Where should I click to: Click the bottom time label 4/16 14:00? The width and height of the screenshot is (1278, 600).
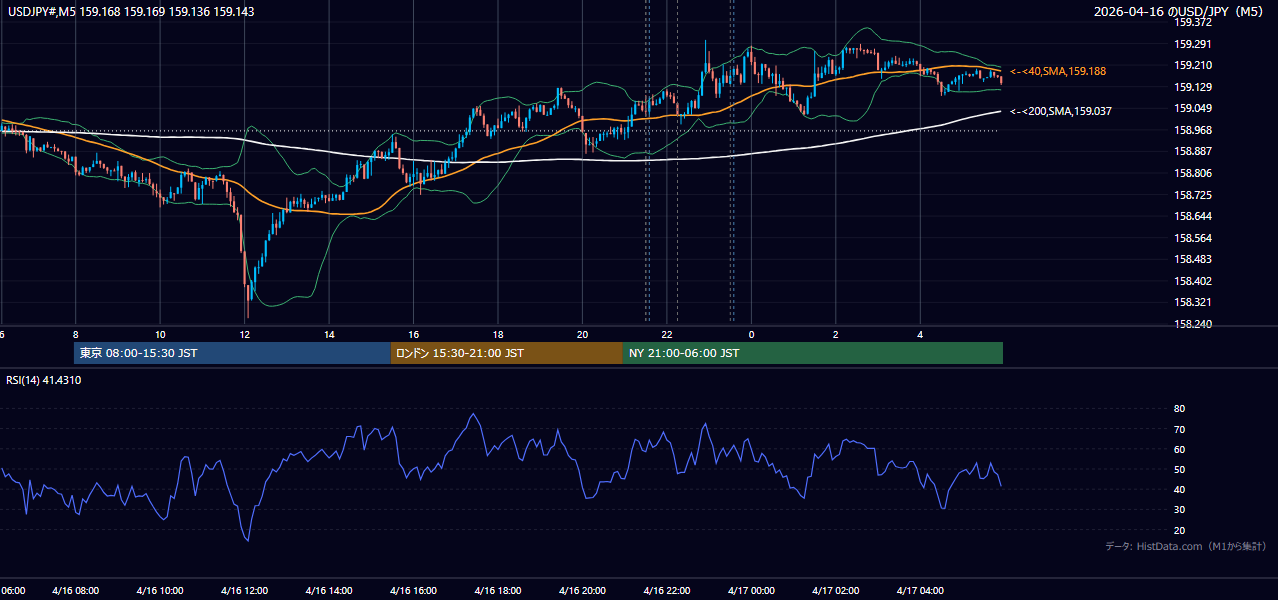(329, 591)
